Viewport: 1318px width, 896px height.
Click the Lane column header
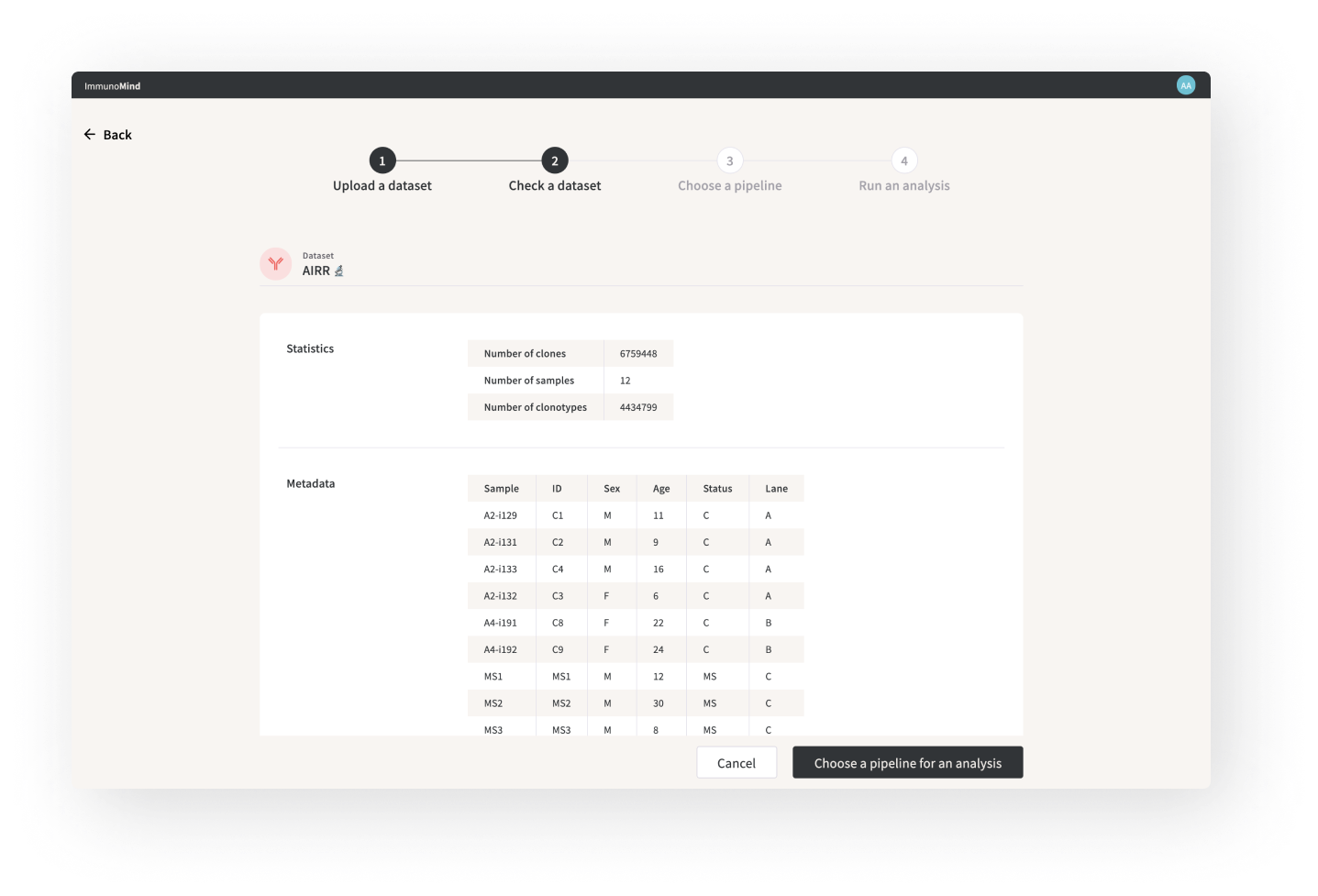pyautogui.click(x=776, y=489)
